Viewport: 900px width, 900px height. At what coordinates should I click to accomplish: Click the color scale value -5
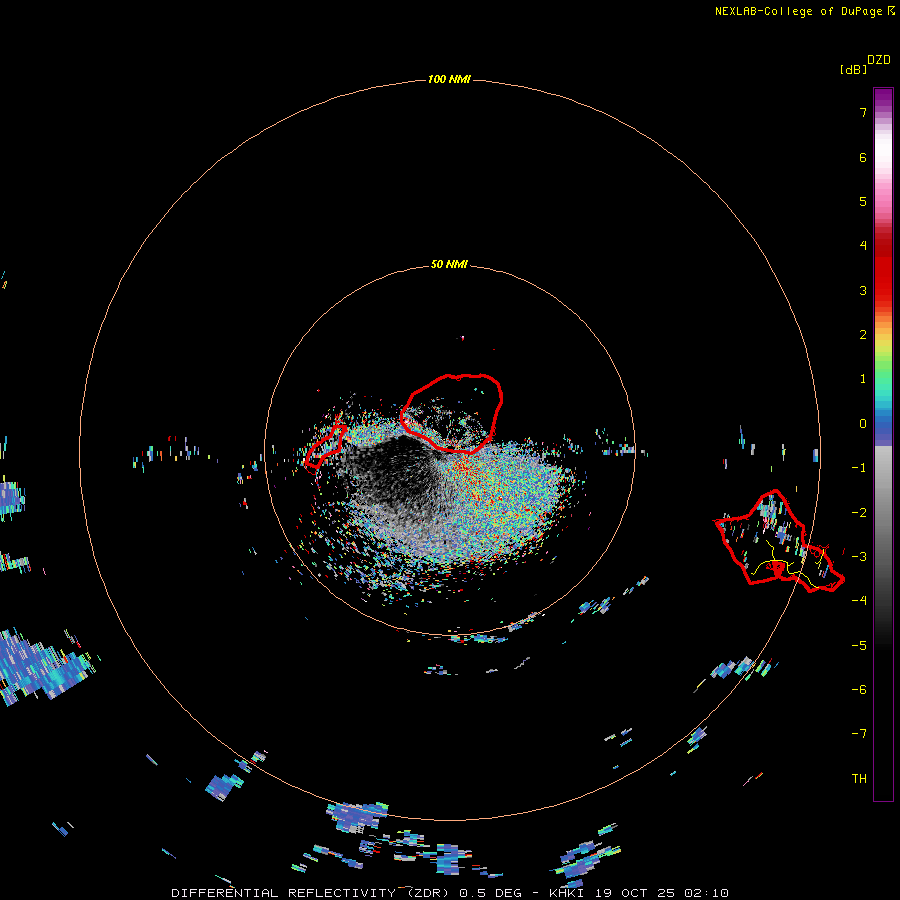(859, 646)
